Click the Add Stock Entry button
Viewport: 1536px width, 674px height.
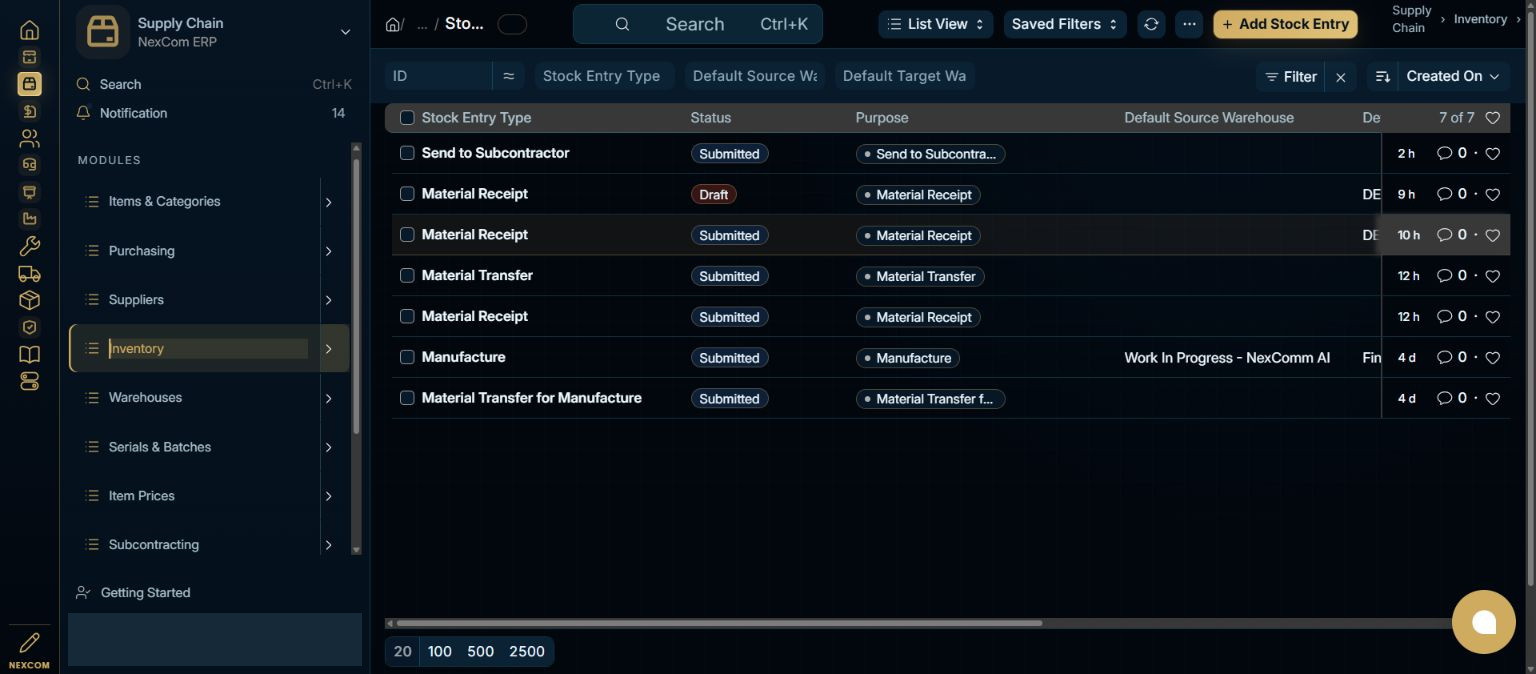pos(1285,24)
